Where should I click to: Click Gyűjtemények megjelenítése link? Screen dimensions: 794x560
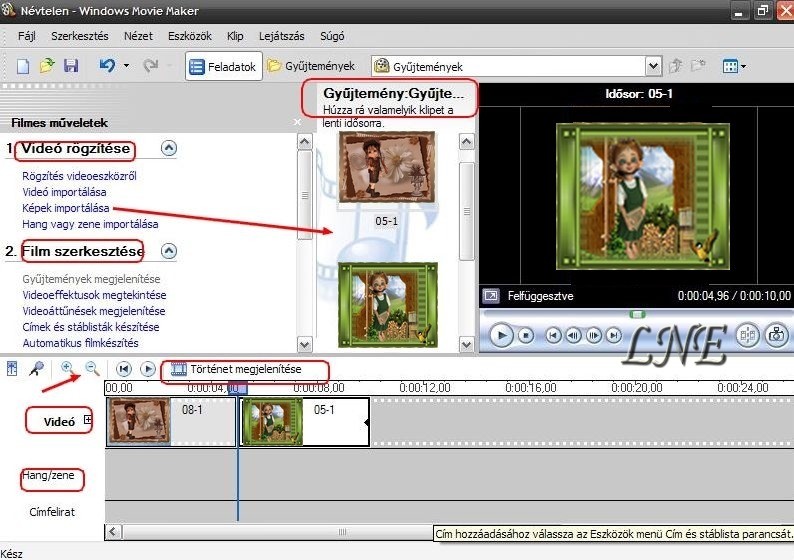point(91,279)
